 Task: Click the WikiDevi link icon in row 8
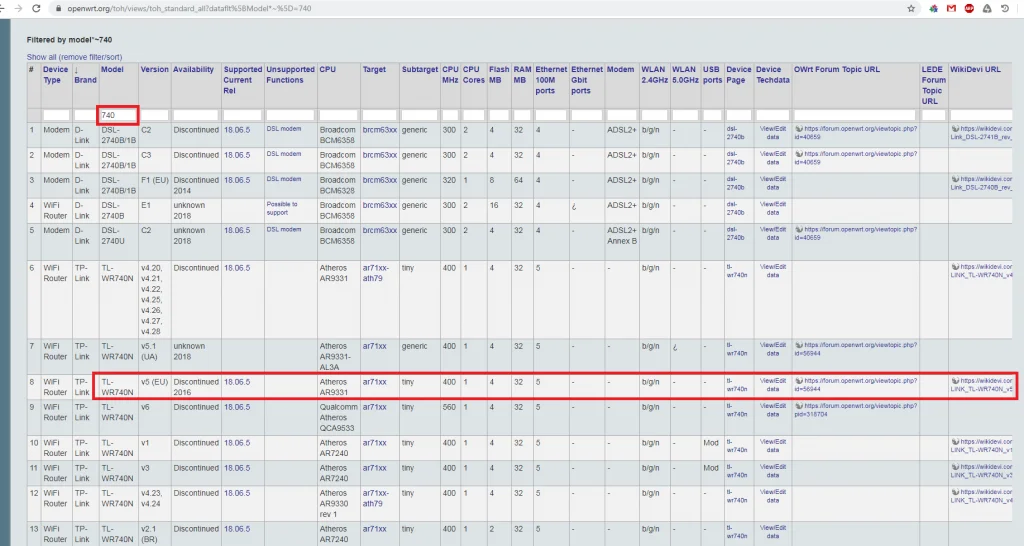[955, 381]
